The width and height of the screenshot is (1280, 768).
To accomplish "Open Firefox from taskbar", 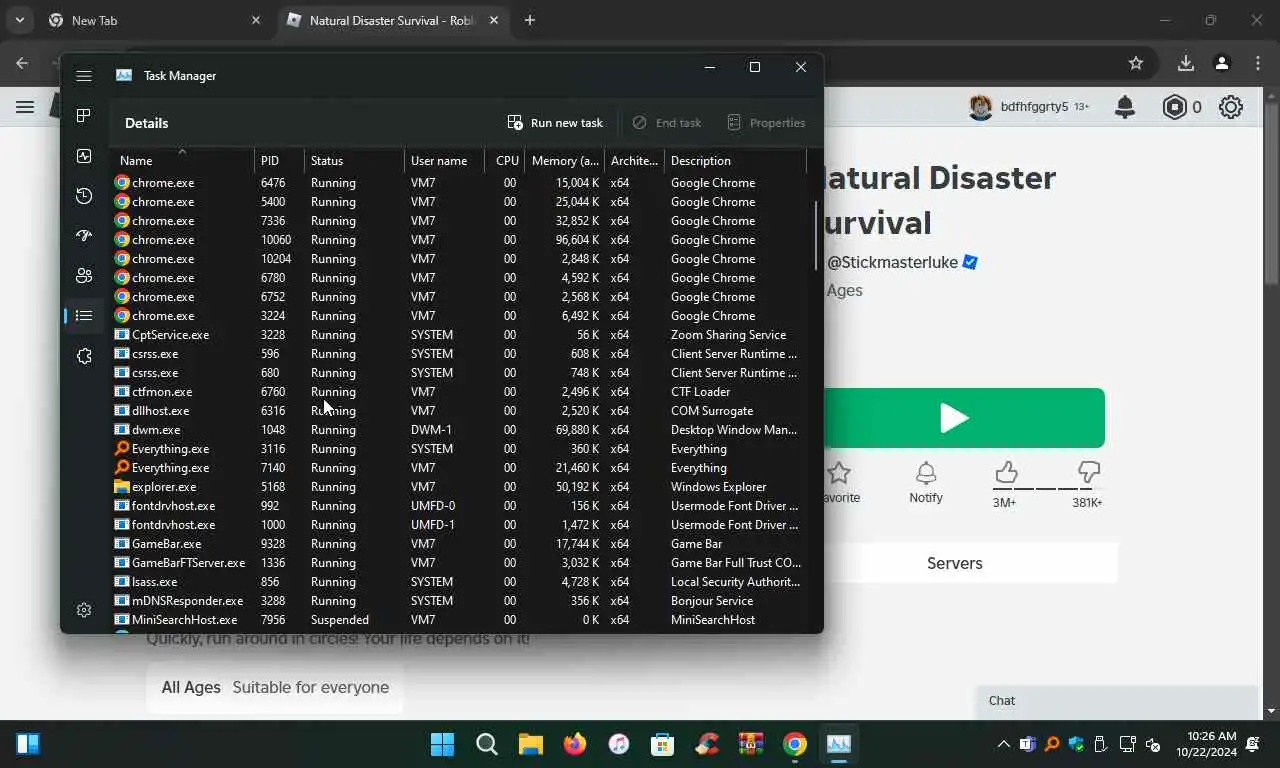I will click(574, 744).
